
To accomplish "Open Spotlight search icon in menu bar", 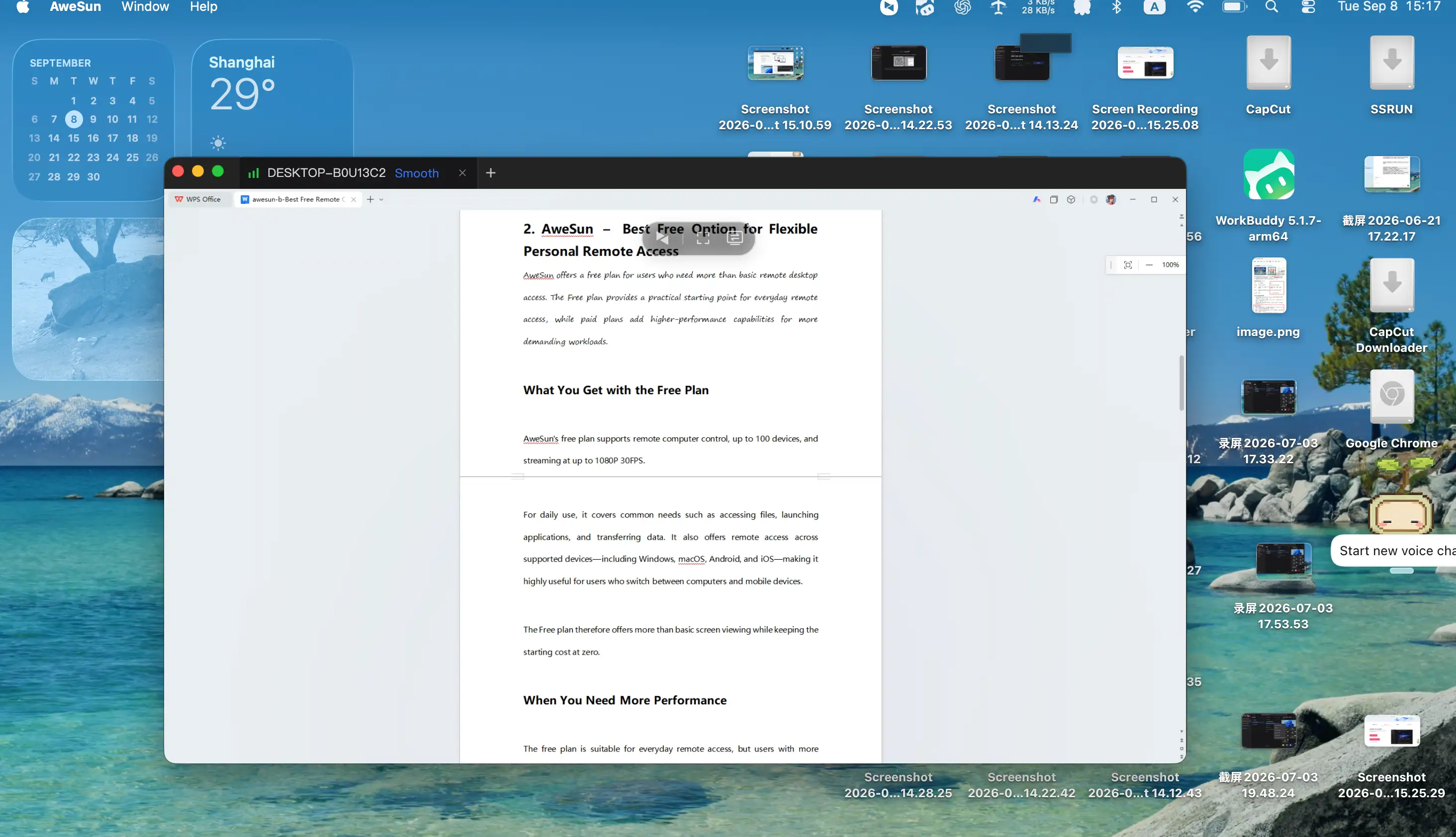I will (x=1272, y=7).
